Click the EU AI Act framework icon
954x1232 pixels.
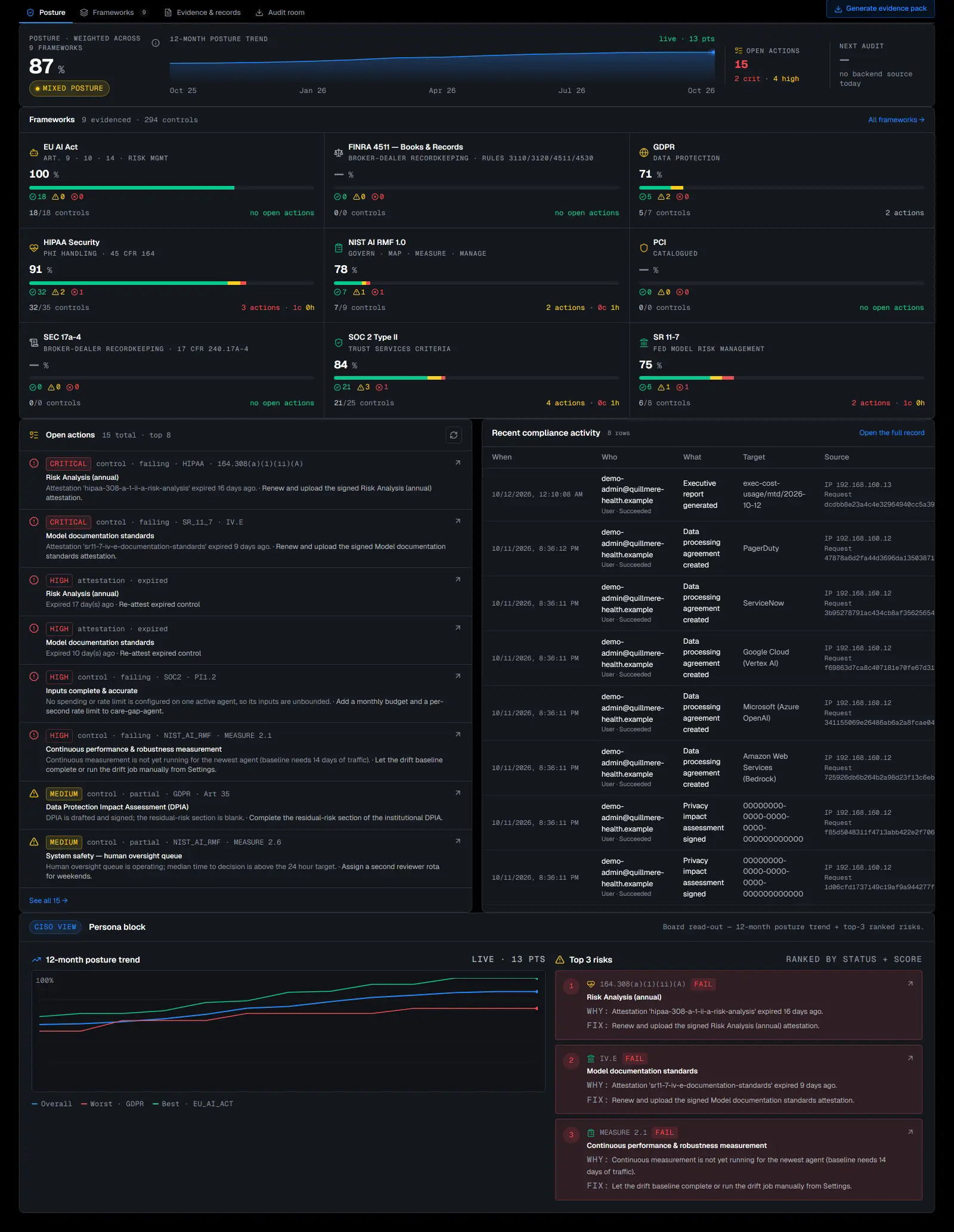point(34,153)
